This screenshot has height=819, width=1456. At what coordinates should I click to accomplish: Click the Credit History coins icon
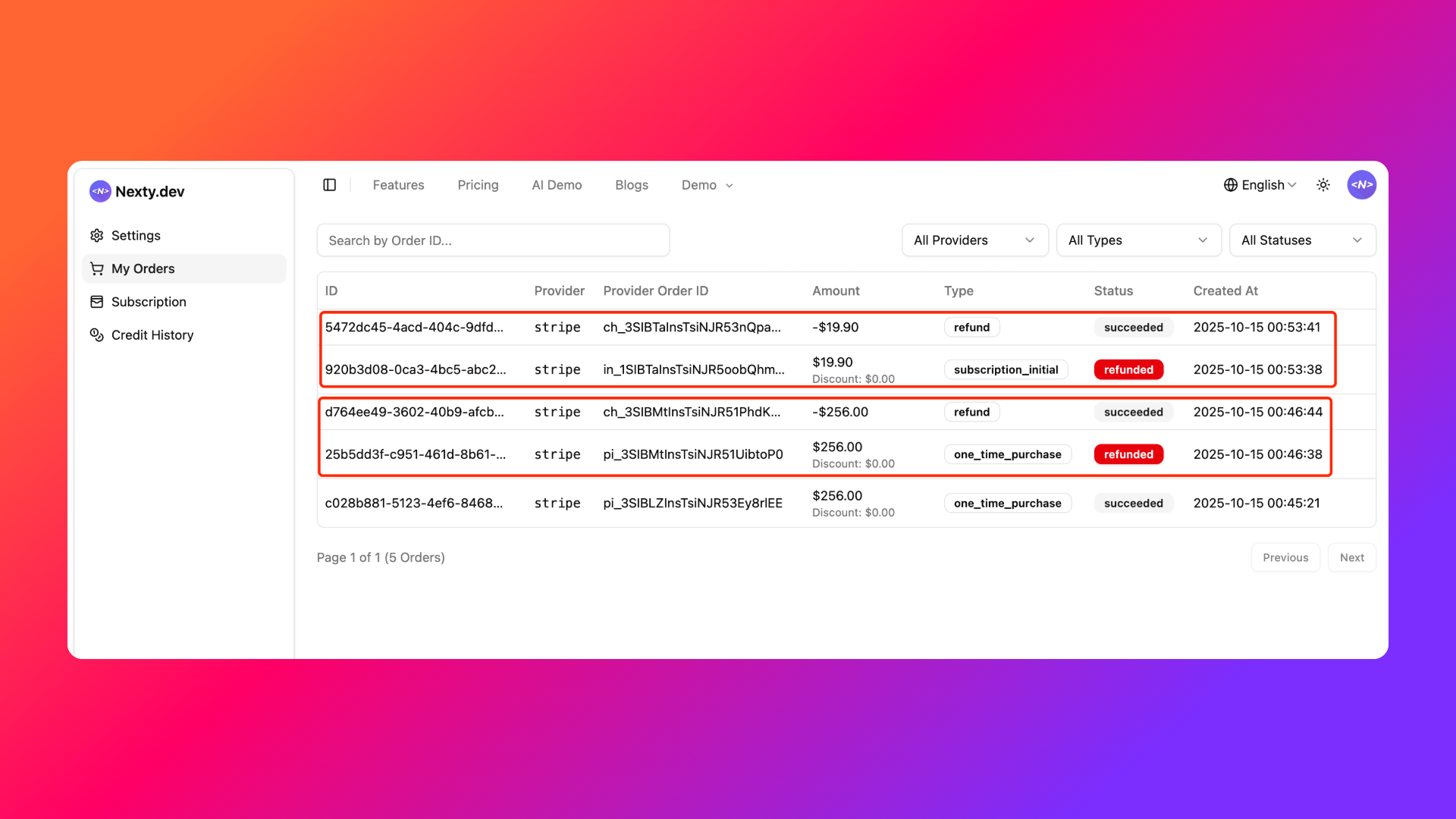pyautogui.click(x=97, y=334)
